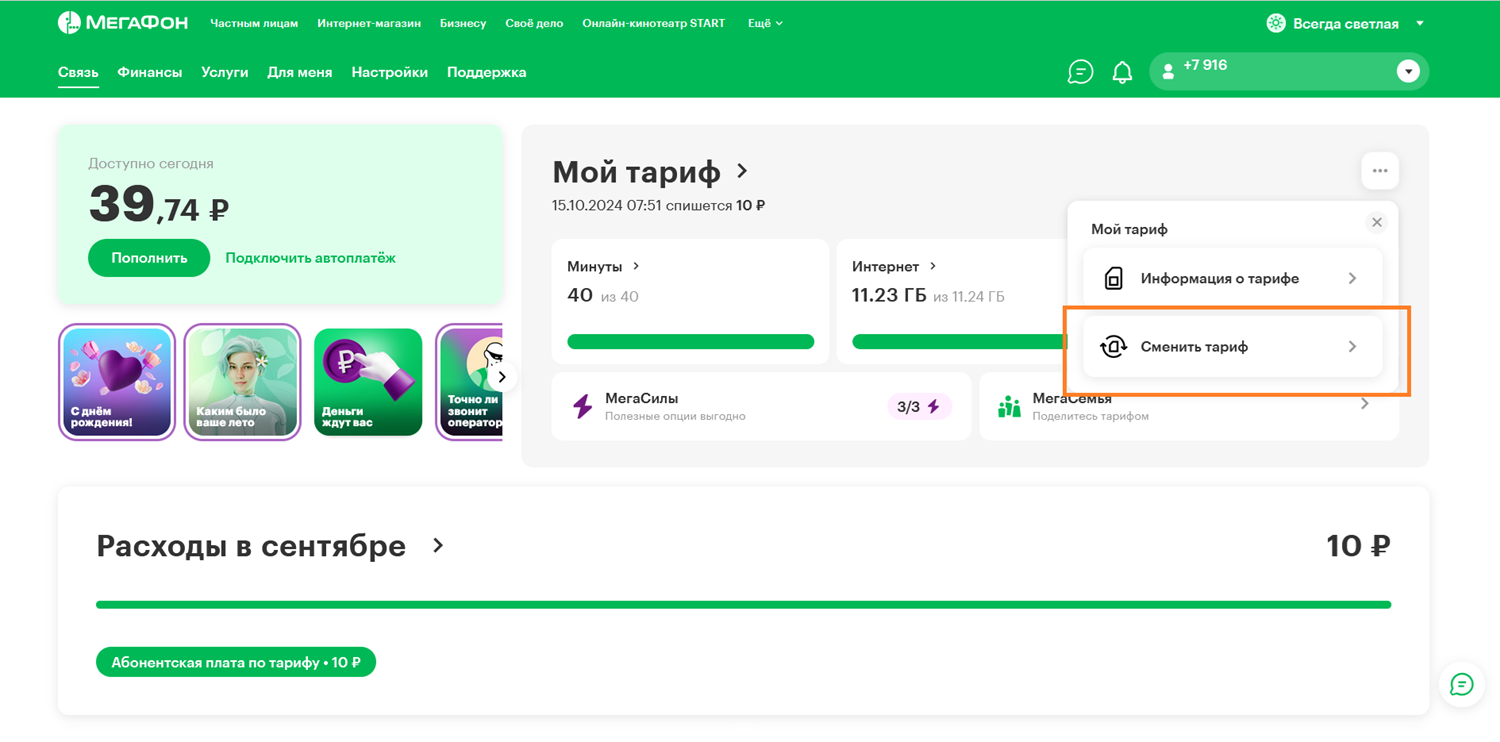Open the Деньги ждут вас story
The image size is (1500, 742).
368,382
